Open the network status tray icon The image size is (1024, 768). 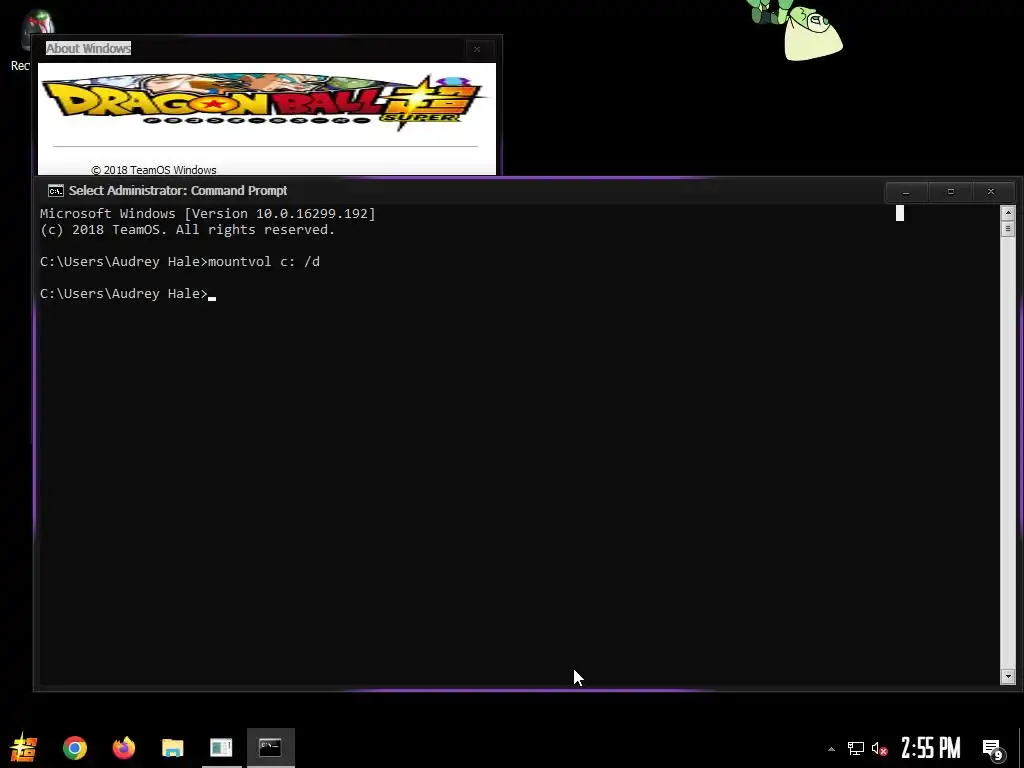[x=856, y=748]
